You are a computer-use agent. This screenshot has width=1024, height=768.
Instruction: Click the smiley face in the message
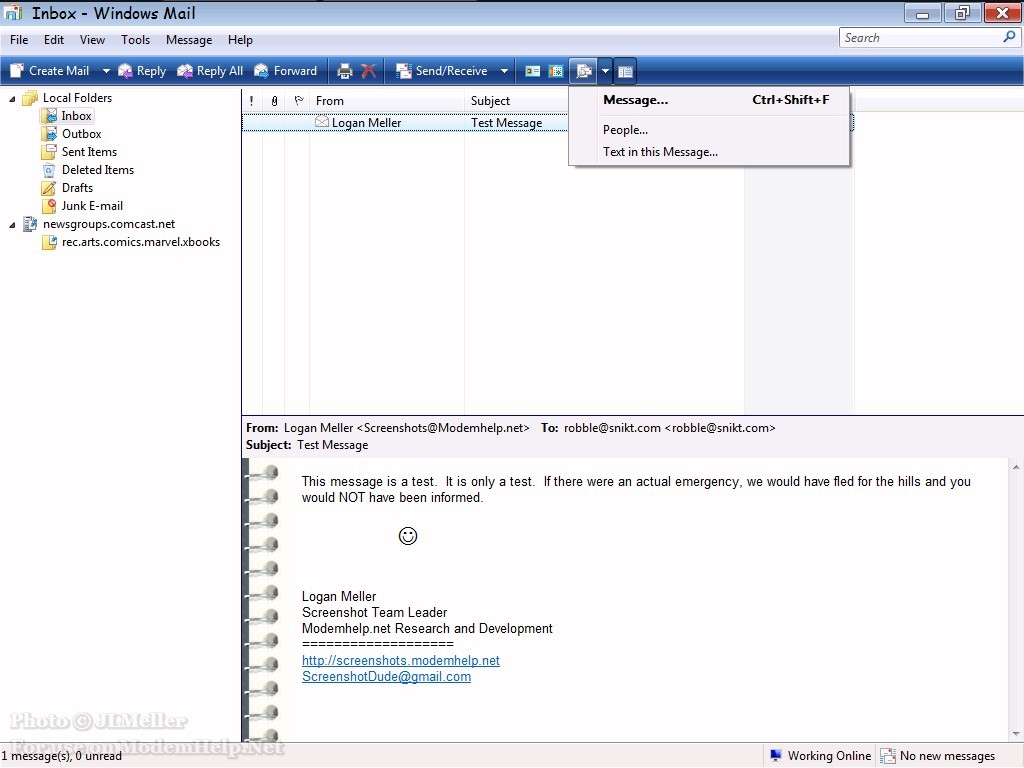[408, 536]
